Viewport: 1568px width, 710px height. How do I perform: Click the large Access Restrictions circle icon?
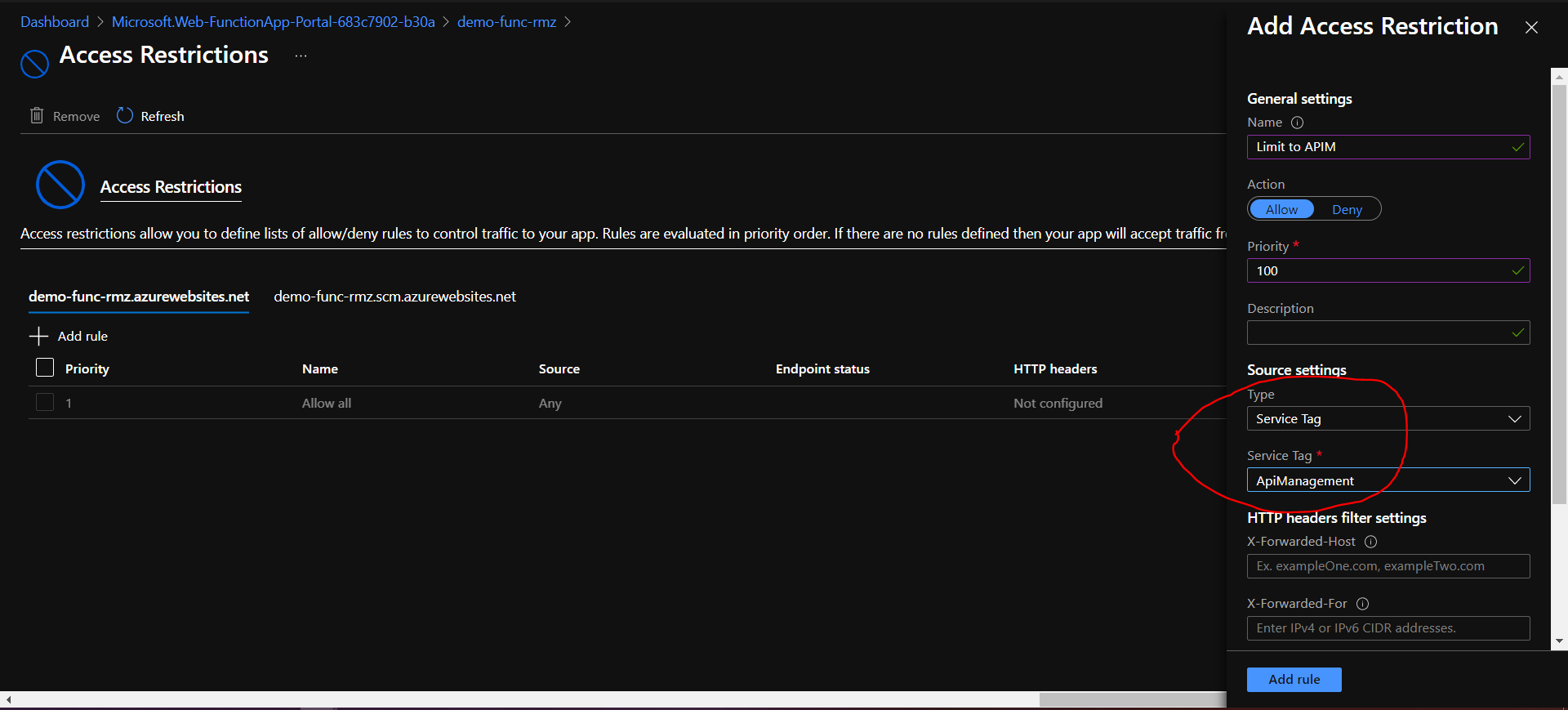tap(60, 185)
